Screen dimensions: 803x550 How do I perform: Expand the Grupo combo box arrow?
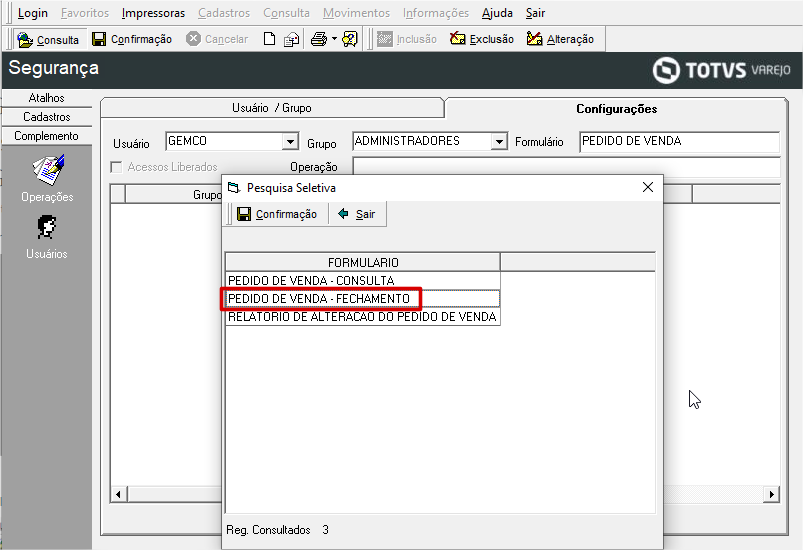499,141
